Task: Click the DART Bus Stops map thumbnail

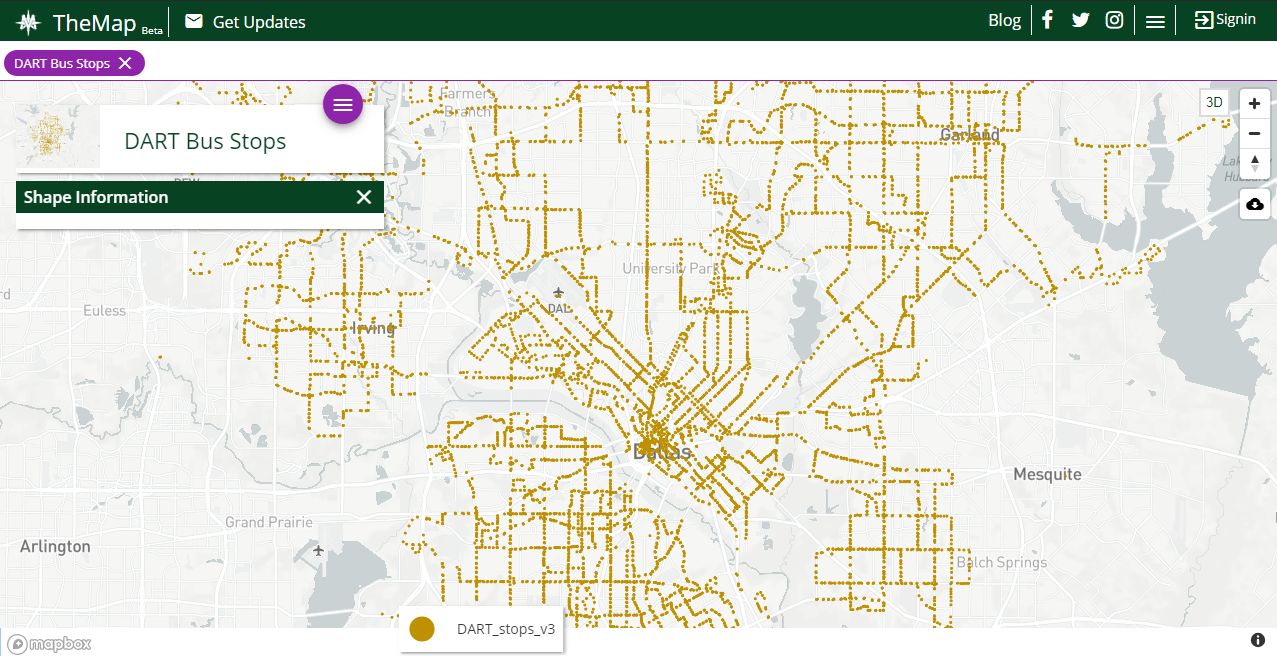Action: (x=57, y=138)
